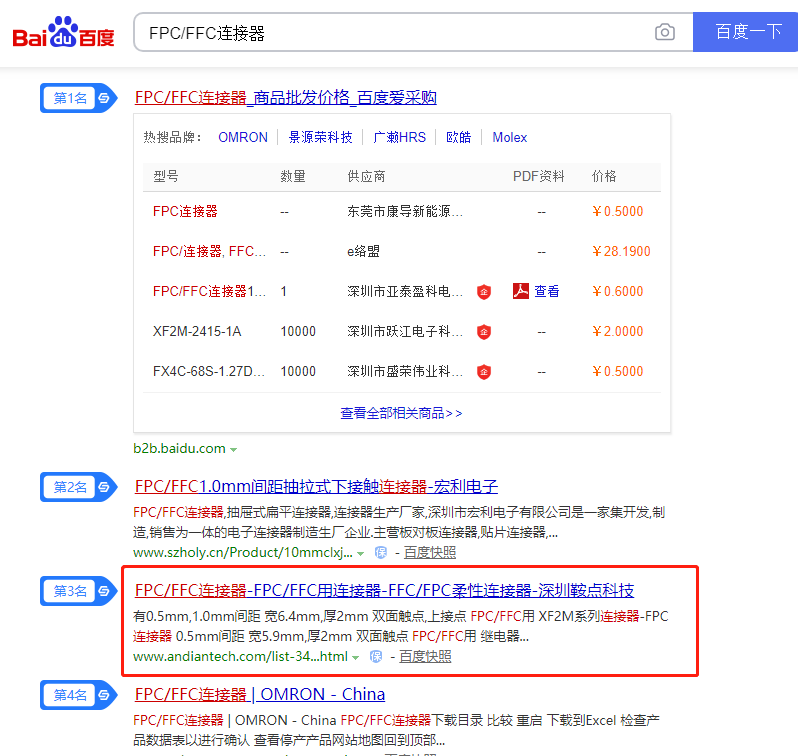Click the 型号 column header
Image resolution: width=798 pixels, height=756 pixels.
click(166, 176)
